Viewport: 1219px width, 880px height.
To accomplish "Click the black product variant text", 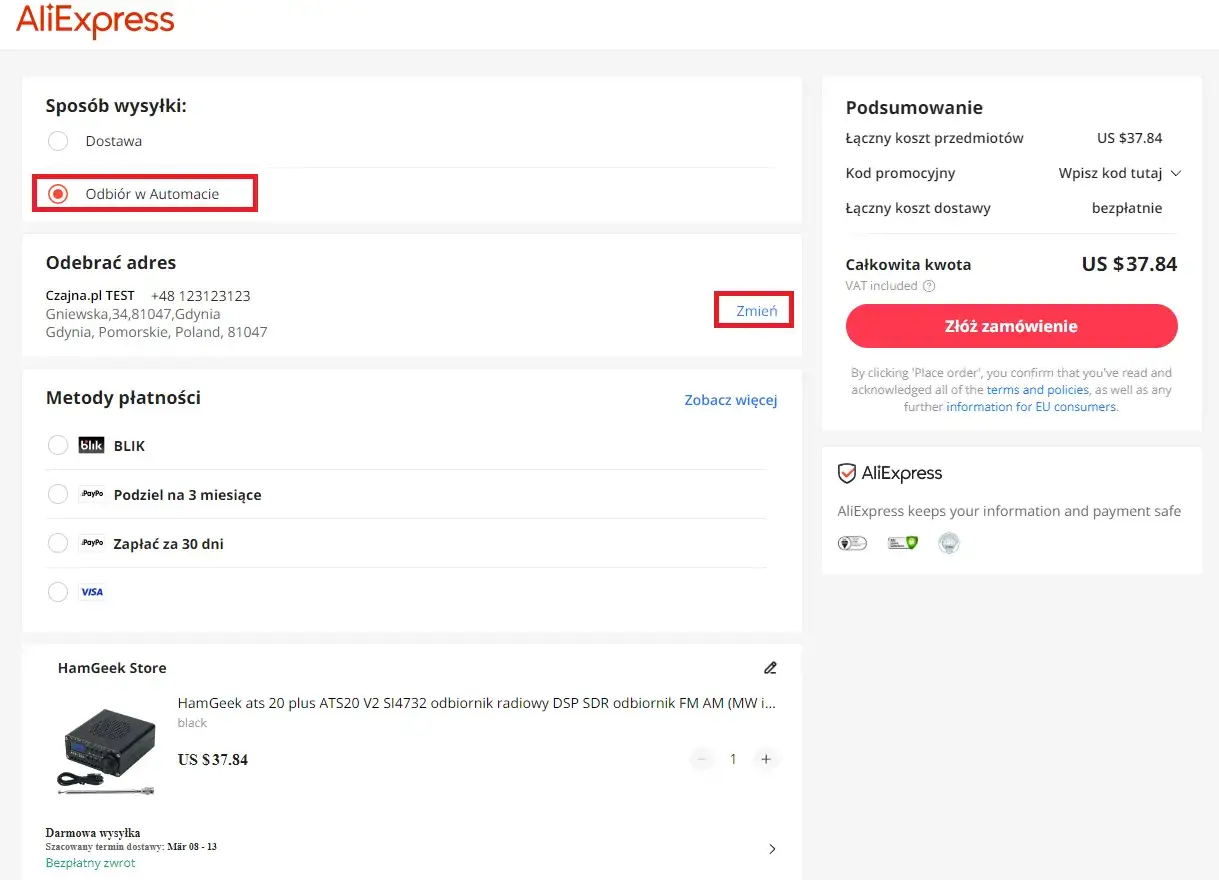I will (x=192, y=722).
